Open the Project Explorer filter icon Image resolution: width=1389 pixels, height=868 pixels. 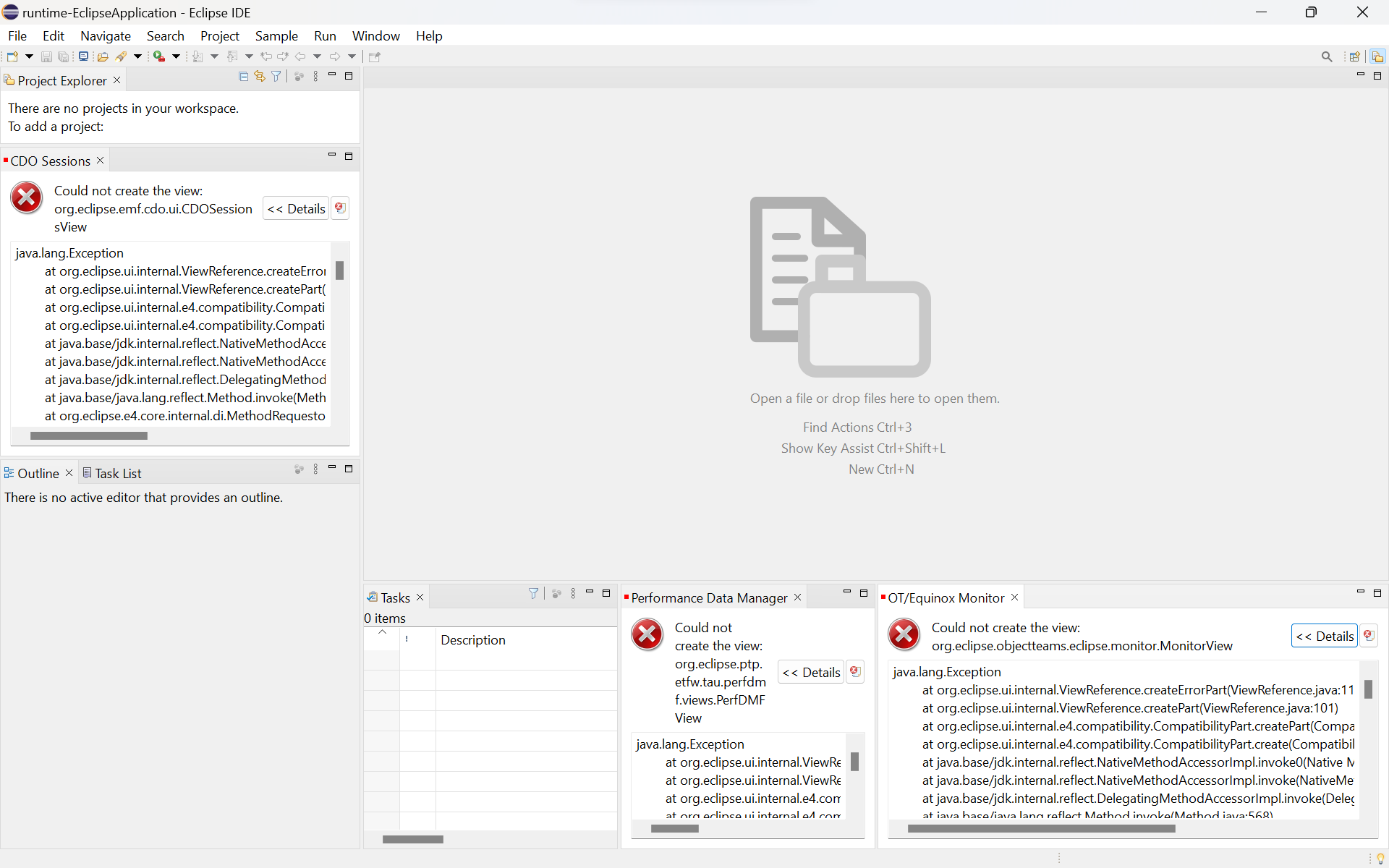(x=276, y=76)
